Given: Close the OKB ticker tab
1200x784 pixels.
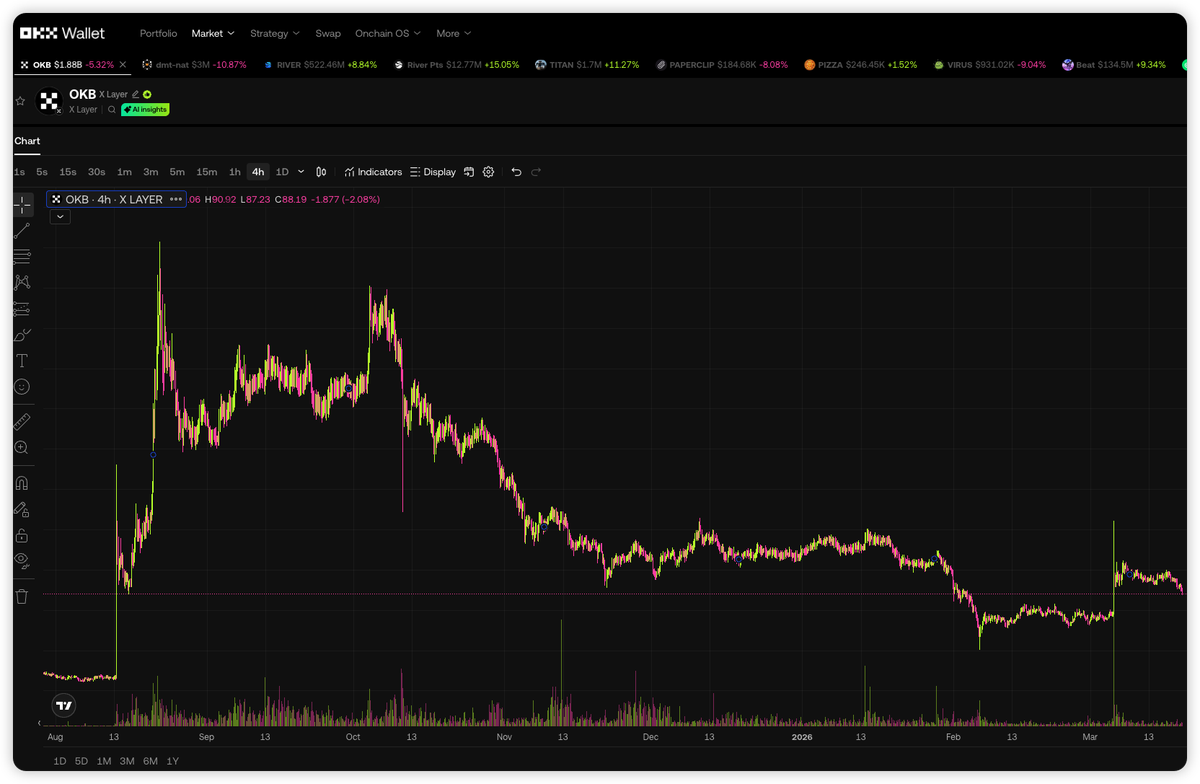Looking at the screenshot, I should [122, 64].
